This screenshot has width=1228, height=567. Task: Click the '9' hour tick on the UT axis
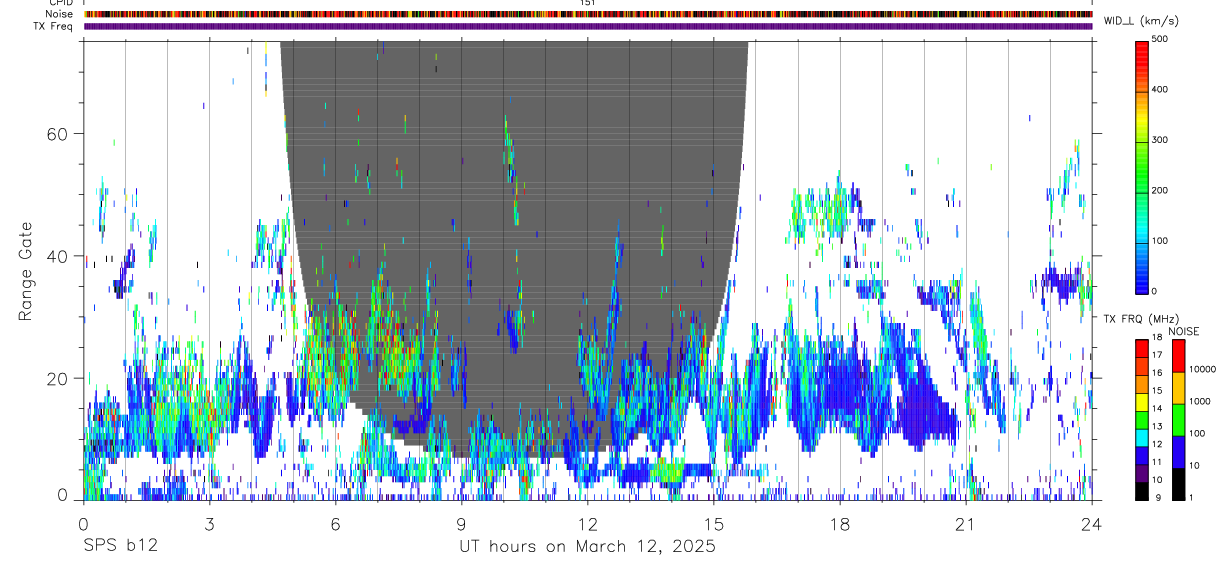[x=461, y=524]
